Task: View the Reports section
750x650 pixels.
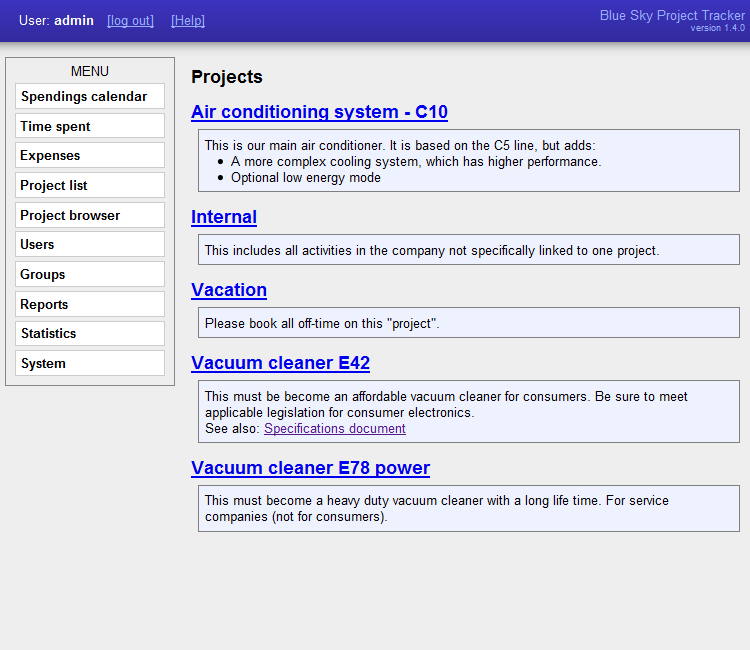Action: pyautogui.click(x=89, y=304)
